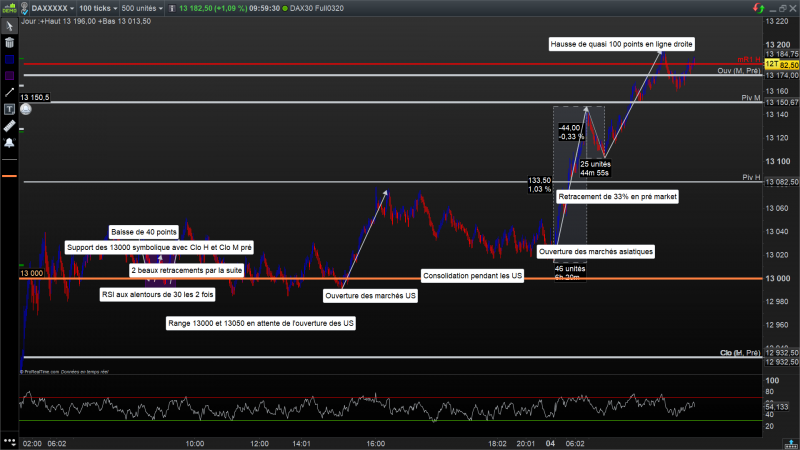800x450 pixels.
Task: Select the '2 beaux retracements par la suite' note
Action: click(187, 270)
